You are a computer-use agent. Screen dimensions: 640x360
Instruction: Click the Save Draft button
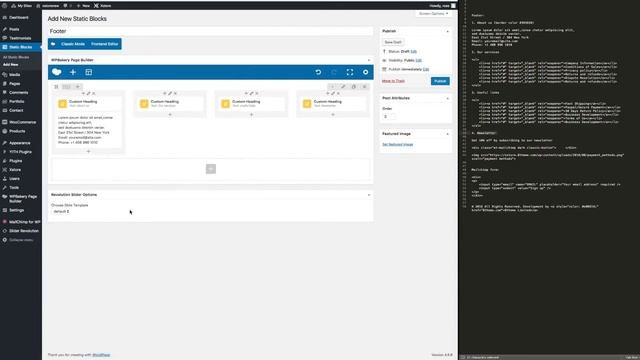(x=393, y=42)
